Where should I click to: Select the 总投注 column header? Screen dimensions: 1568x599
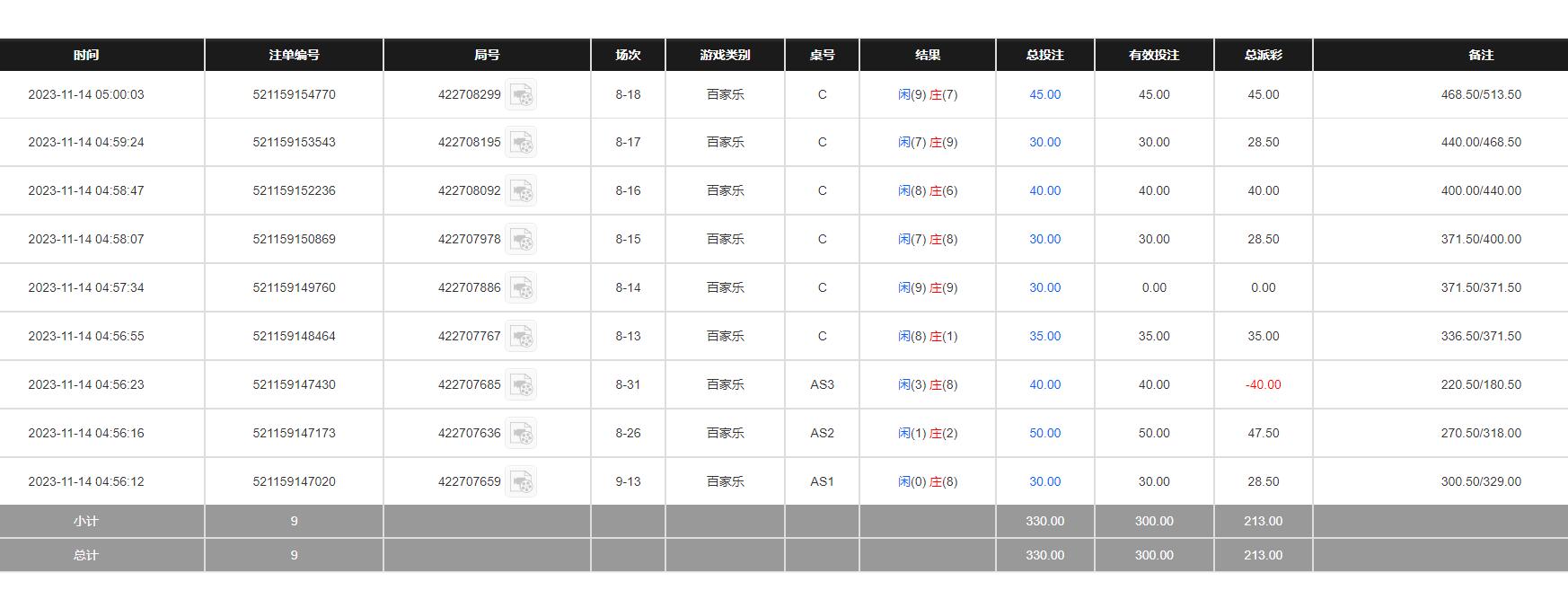[x=1044, y=55]
